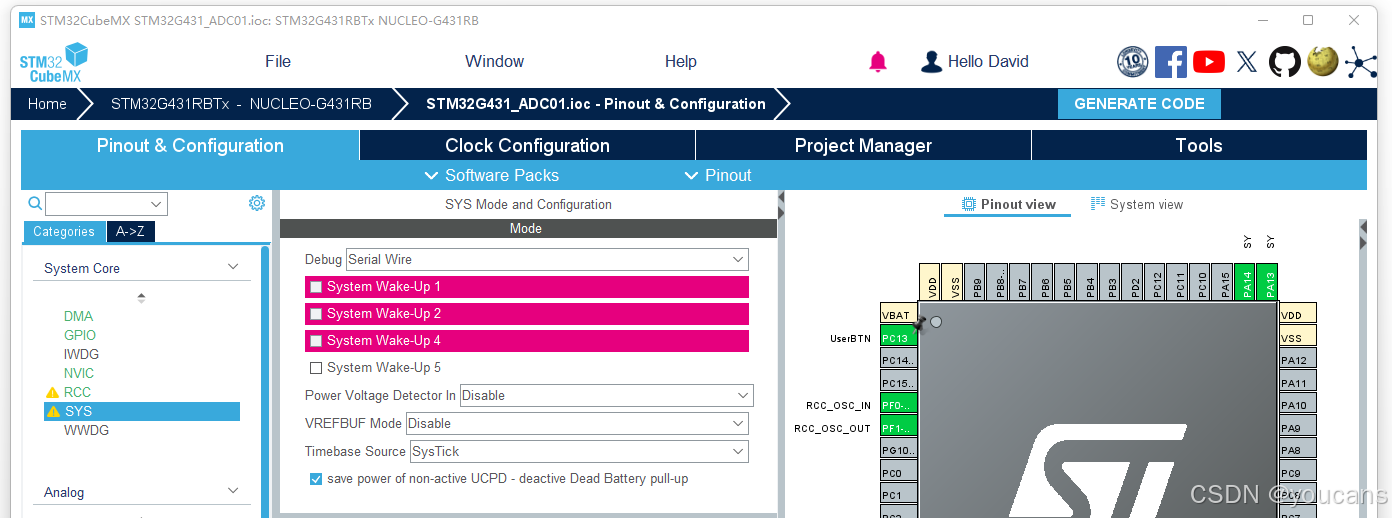This screenshot has width=1392, height=518.
Task: Select WWDG in System Core
Action: (86, 430)
